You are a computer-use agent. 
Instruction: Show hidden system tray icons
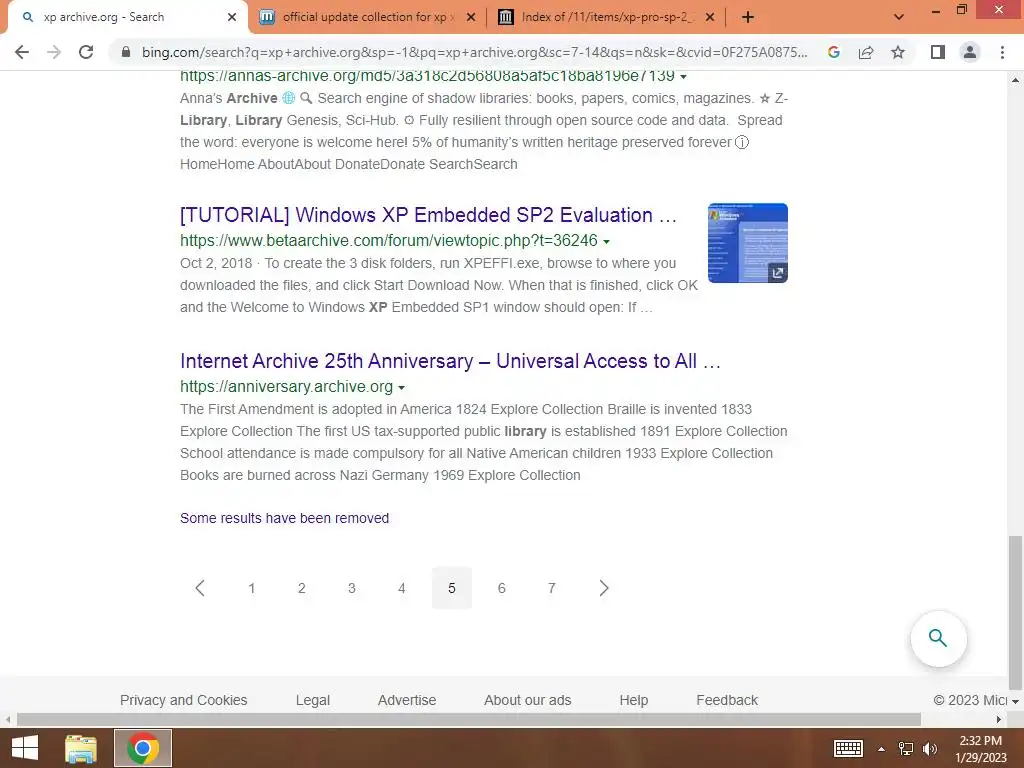pyautogui.click(x=882, y=749)
